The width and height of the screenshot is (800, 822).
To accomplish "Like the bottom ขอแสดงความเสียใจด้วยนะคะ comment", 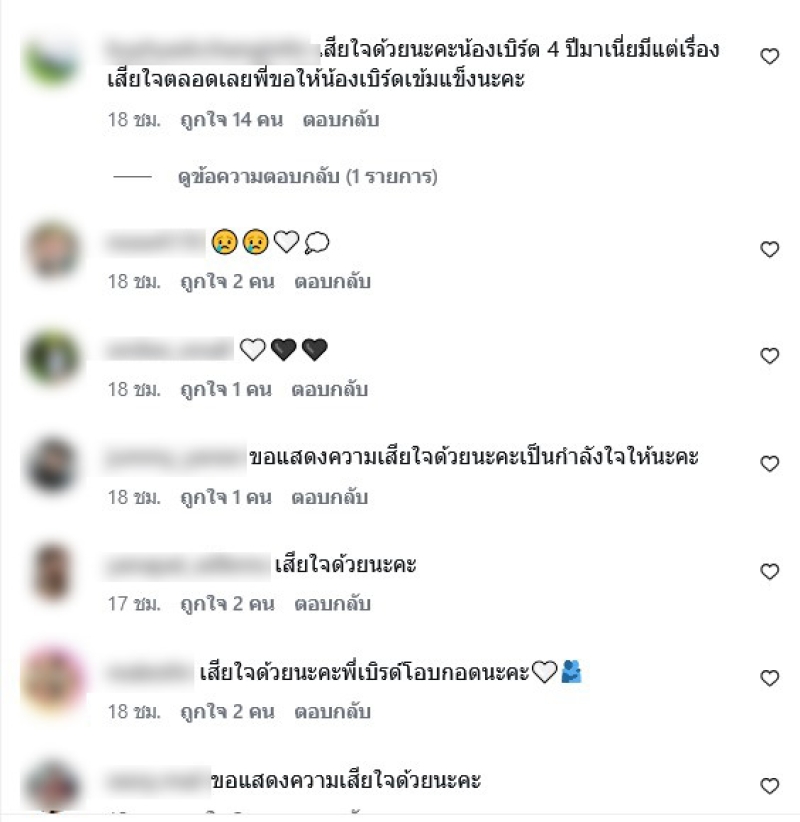I will (x=769, y=785).
